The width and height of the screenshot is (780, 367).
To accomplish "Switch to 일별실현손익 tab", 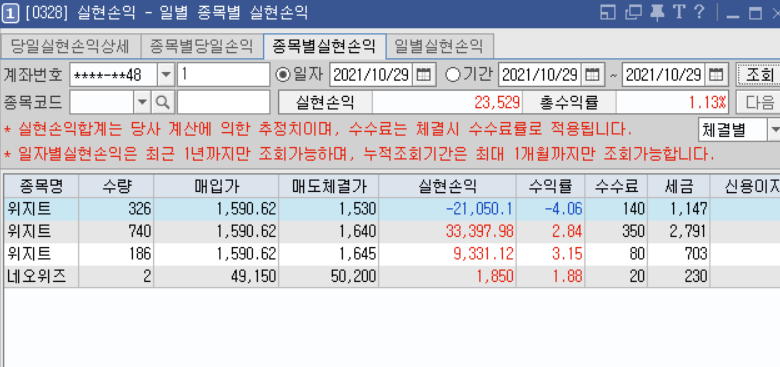I will coord(439,47).
